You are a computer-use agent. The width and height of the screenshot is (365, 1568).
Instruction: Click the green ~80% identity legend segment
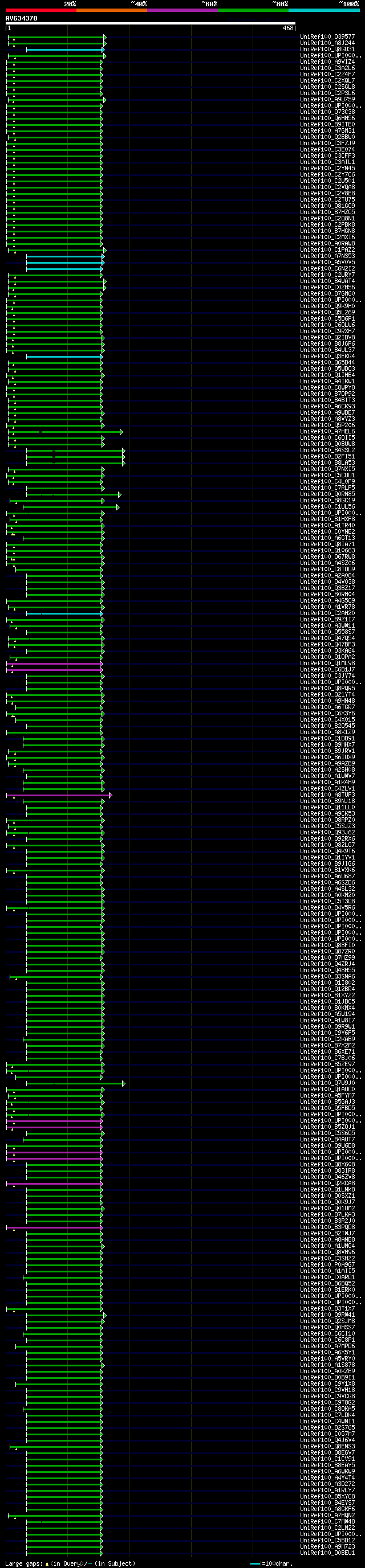click(253, 10)
